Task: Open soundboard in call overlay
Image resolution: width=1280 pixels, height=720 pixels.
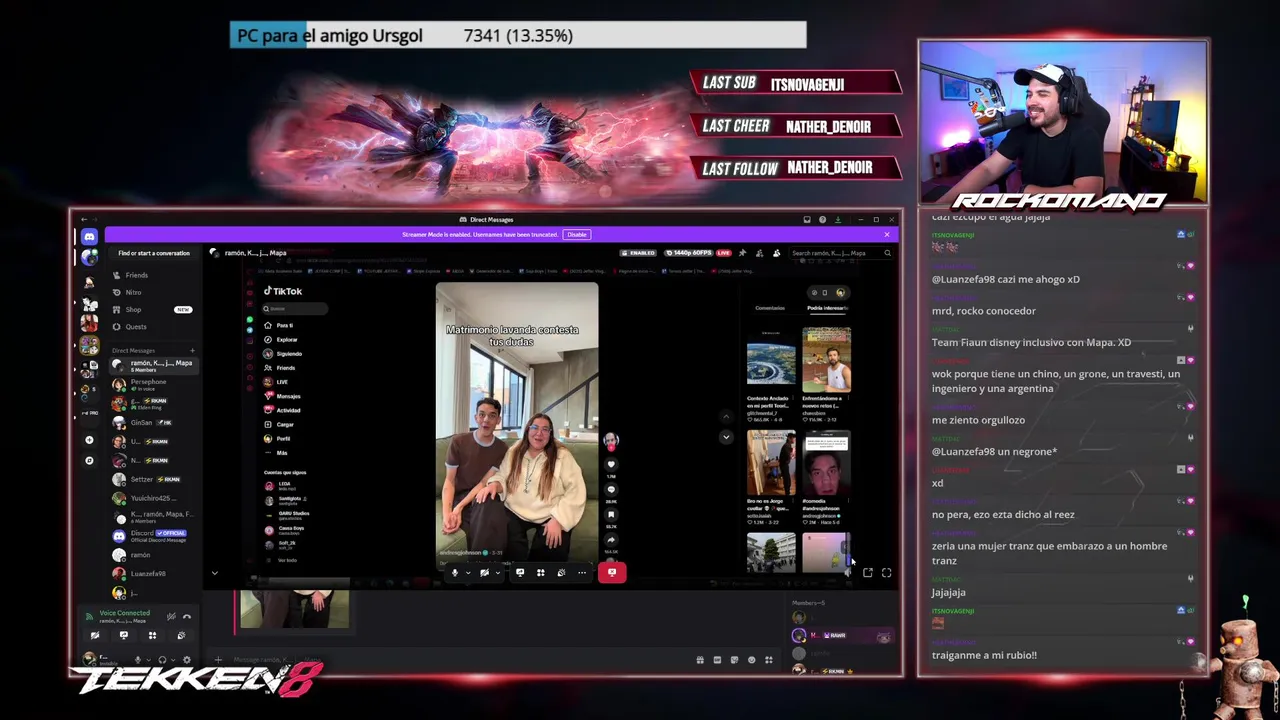Action: (561, 573)
